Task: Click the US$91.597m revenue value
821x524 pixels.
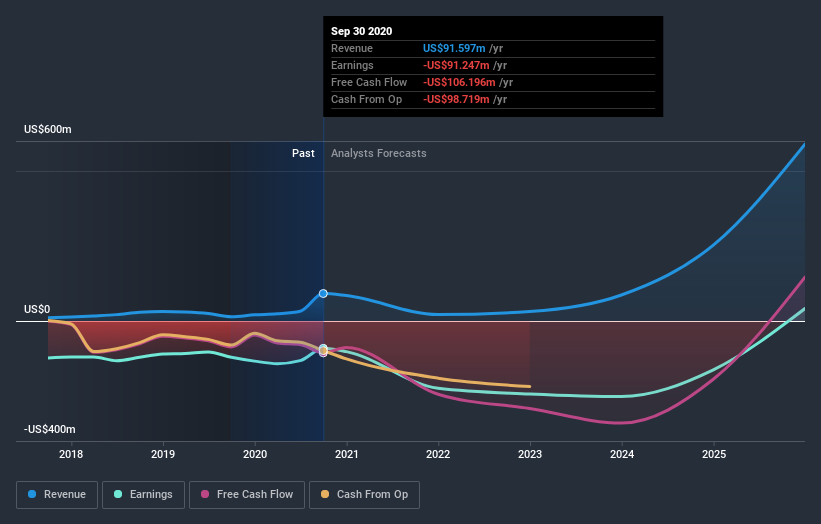Action: point(454,48)
